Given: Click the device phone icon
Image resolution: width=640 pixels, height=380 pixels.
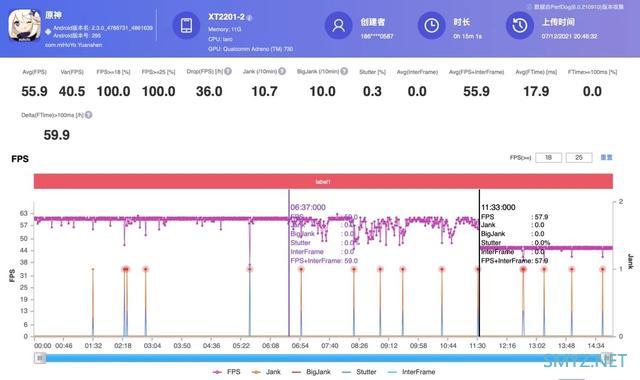Looking at the screenshot, I should [186, 25].
